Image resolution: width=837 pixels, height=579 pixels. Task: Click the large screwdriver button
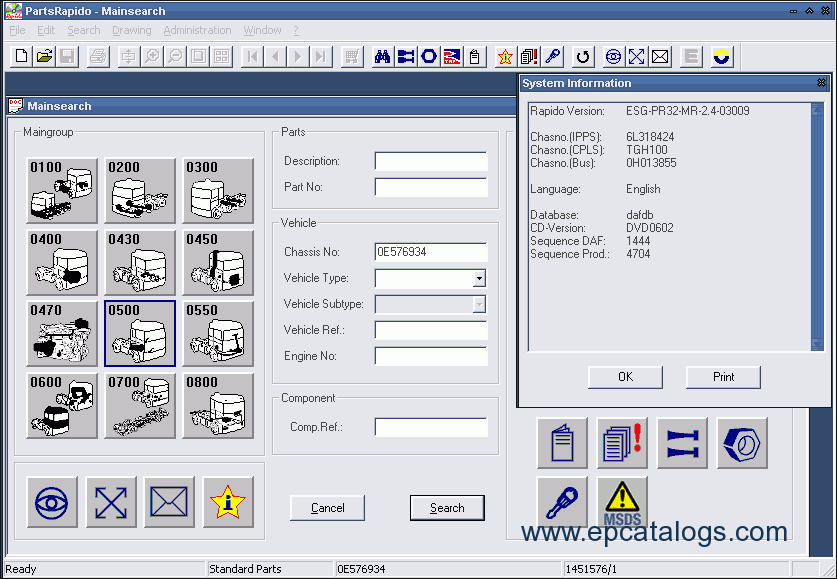point(562,502)
